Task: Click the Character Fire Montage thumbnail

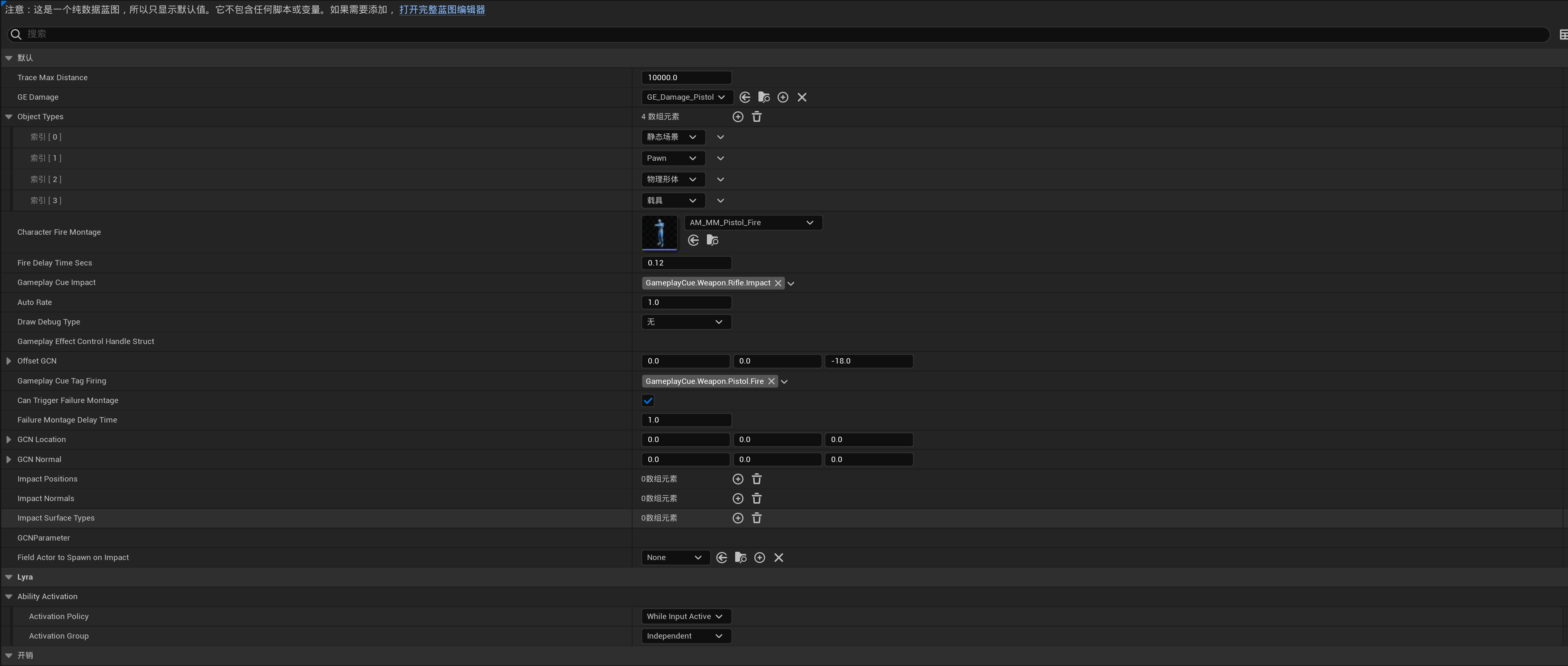Action: (659, 233)
